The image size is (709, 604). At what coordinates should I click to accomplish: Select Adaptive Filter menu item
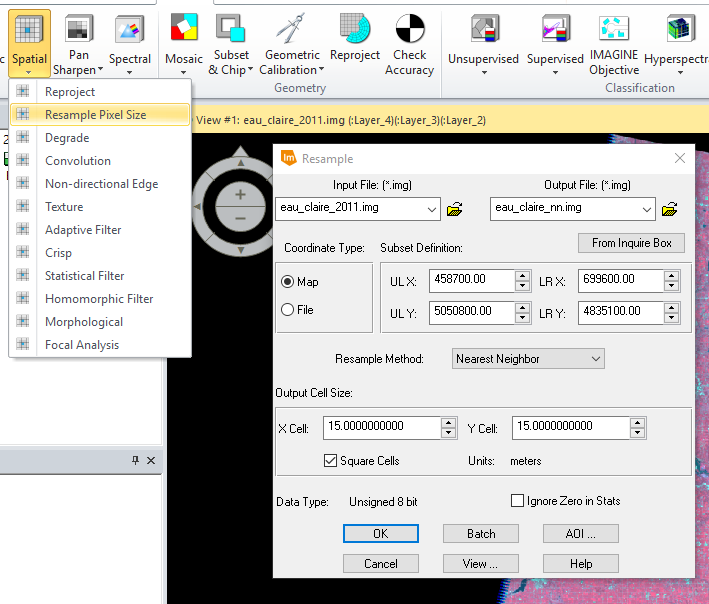[x=100, y=230]
